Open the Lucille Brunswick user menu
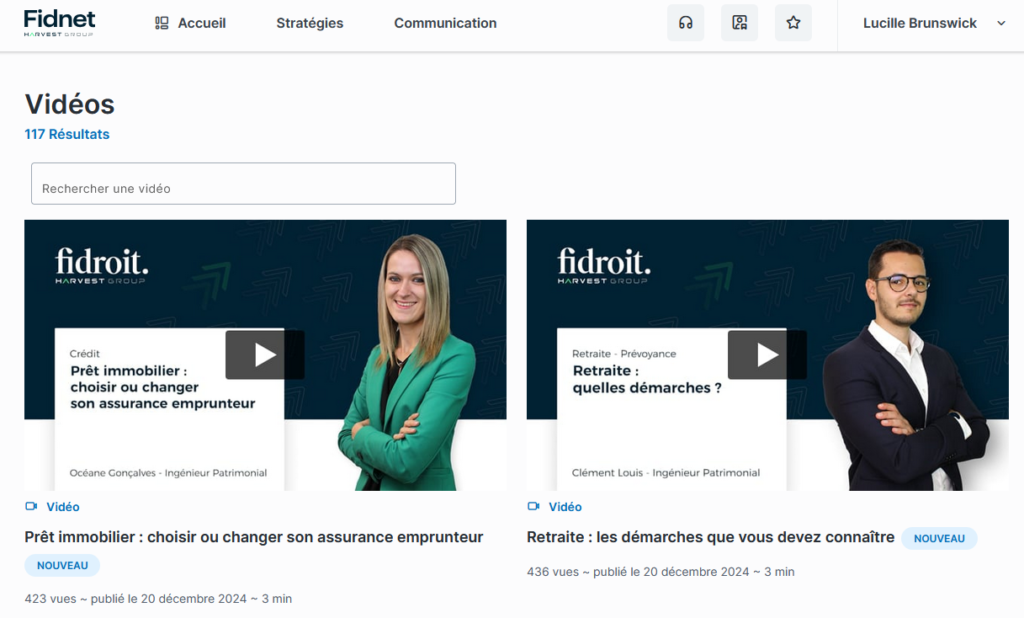Viewport: 1024px width, 618px height. pyautogui.click(x=934, y=24)
